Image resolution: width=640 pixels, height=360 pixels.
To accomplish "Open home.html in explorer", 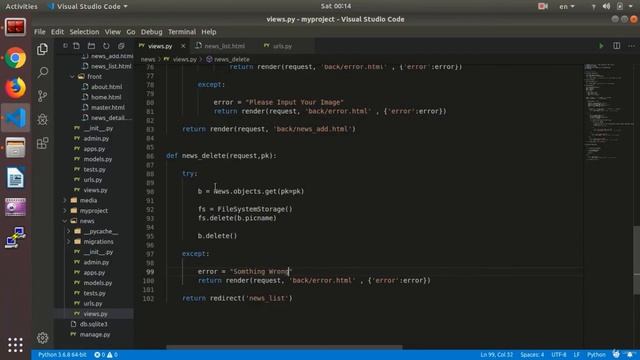I will point(106,97).
